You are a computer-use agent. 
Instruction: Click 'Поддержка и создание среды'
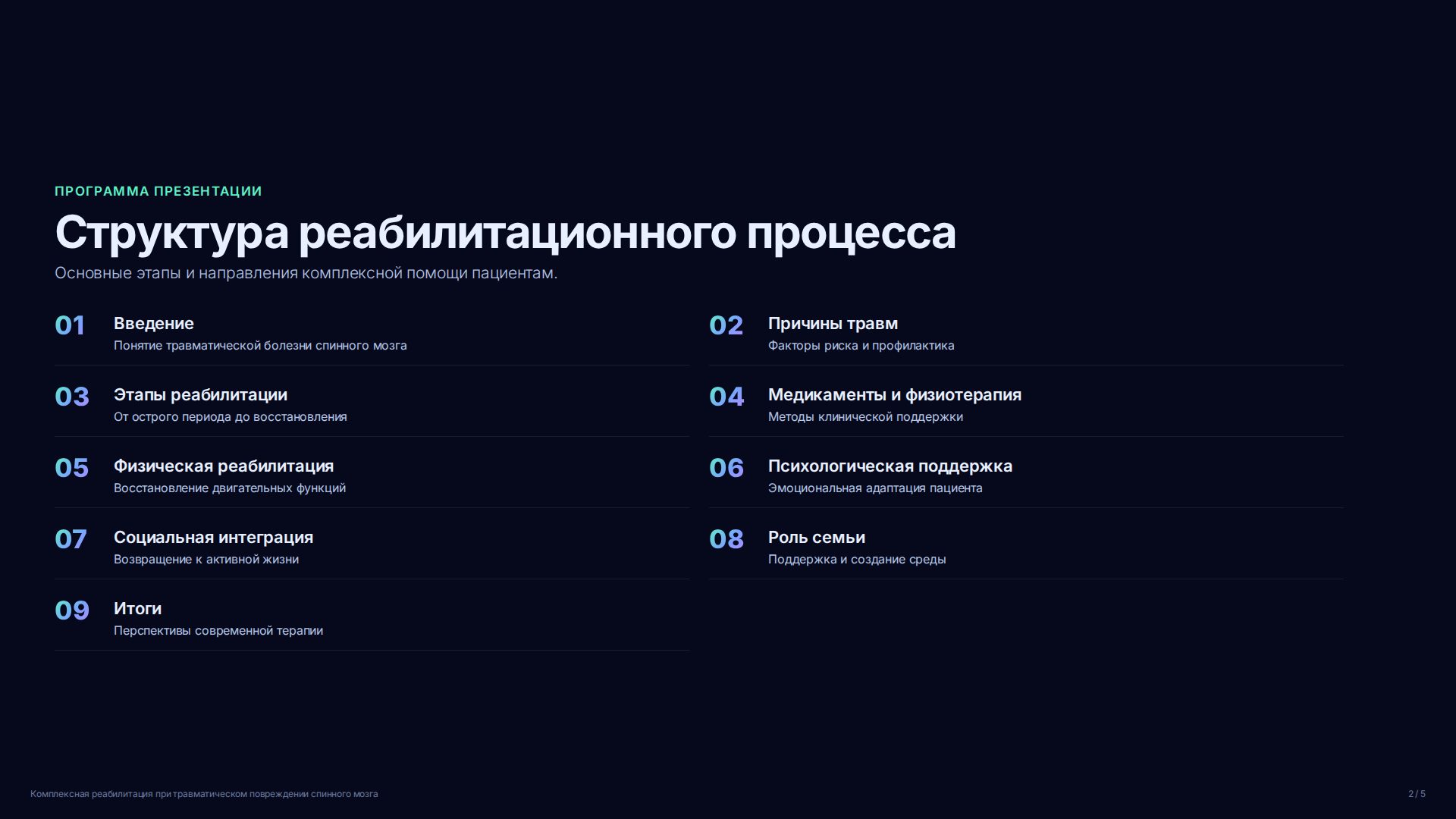(857, 560)
